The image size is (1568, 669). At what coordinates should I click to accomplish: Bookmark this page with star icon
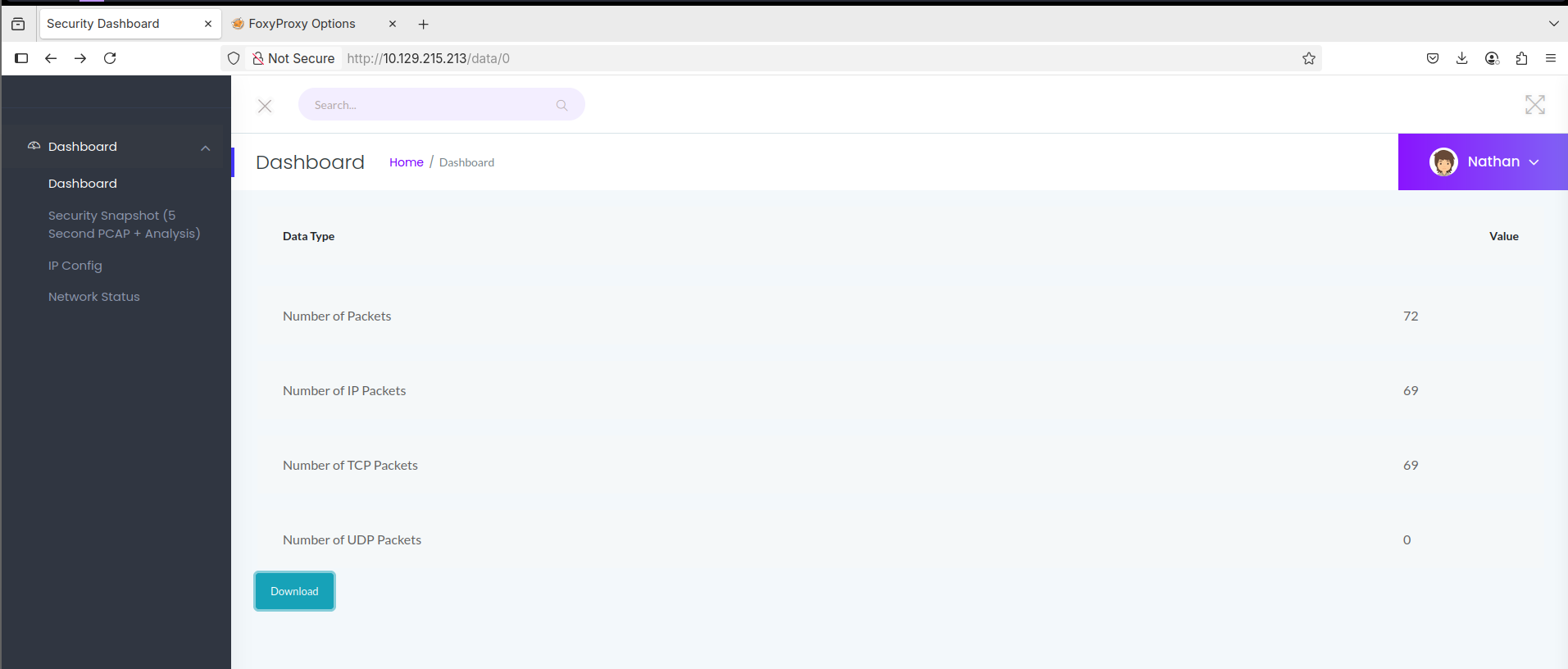pyautogui.click(x=1309, y=58)
